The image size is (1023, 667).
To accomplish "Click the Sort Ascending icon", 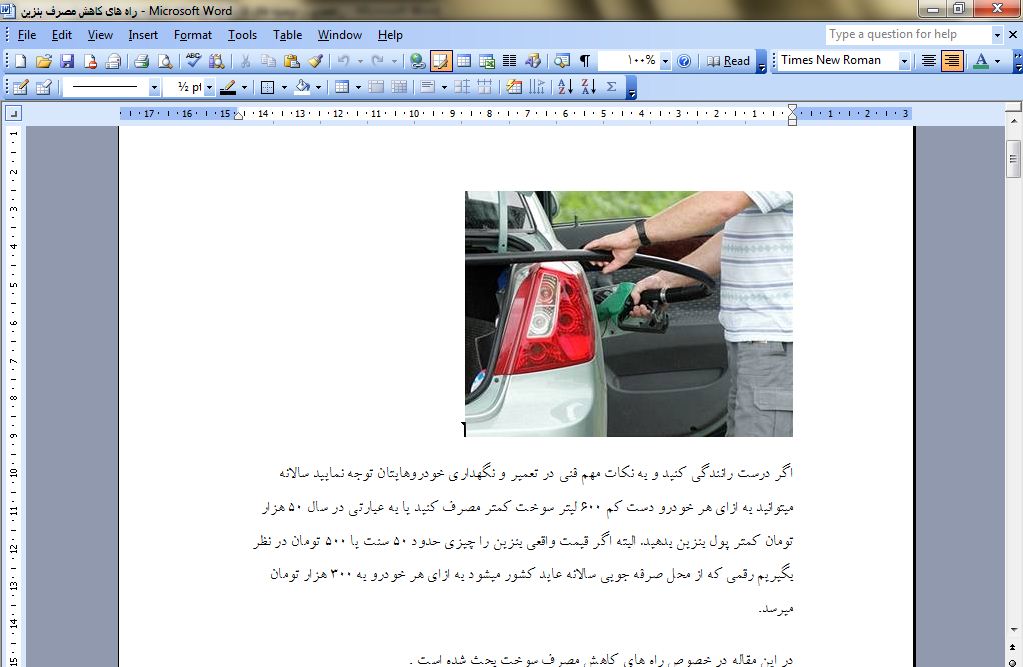I will [564, 87].
